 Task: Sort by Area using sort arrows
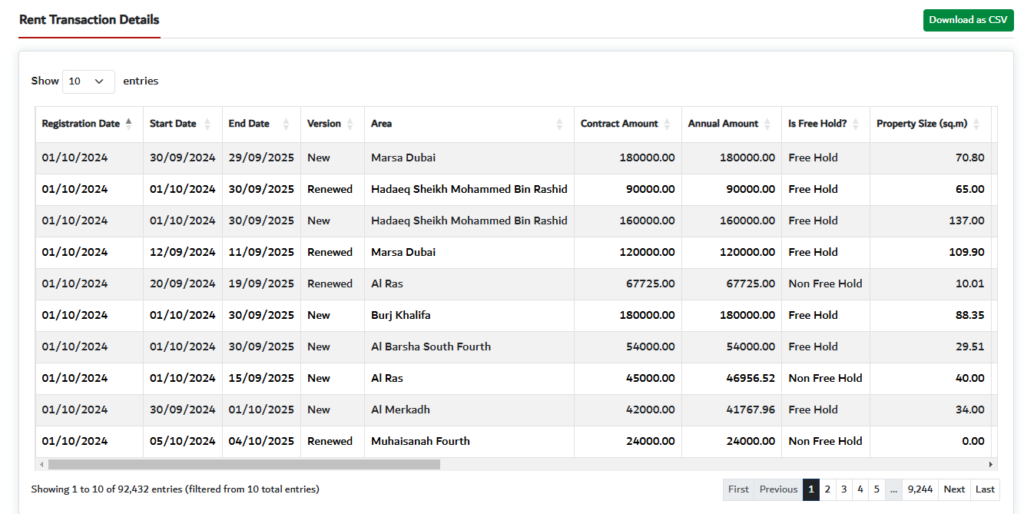click(x=560, y=124)
